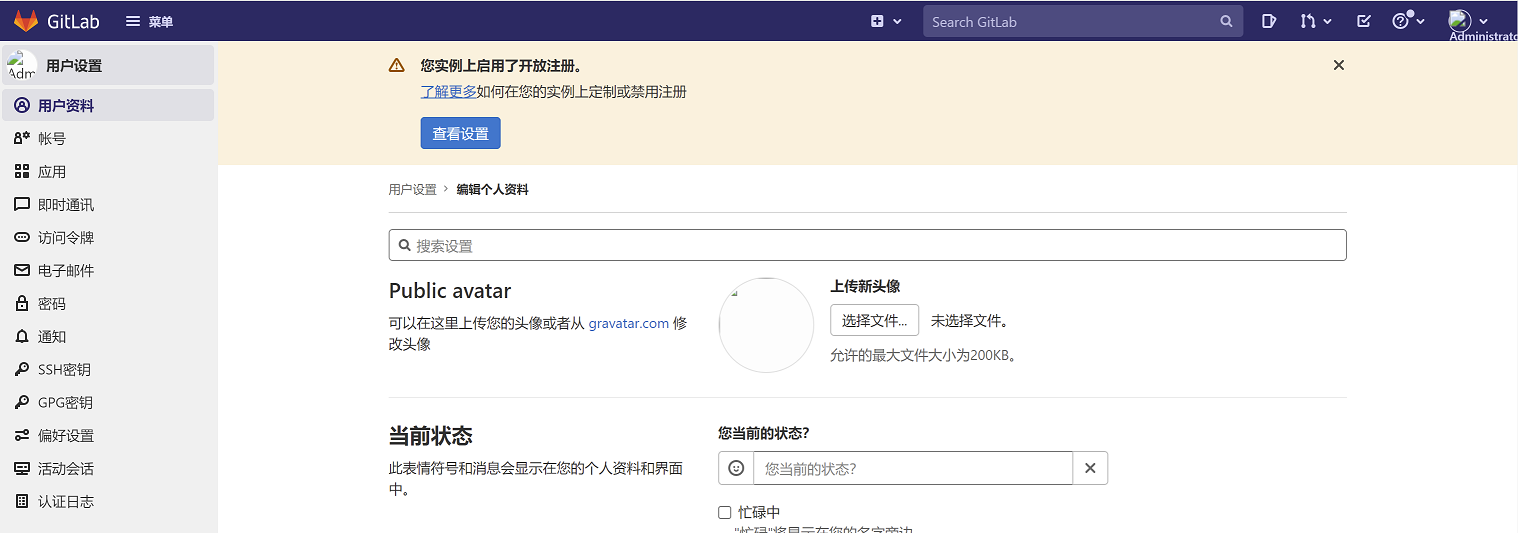The width and height of the screenshot is (1518, 533).
Task: Follow the 了解更多 link
Action: (x=448, y=92)
